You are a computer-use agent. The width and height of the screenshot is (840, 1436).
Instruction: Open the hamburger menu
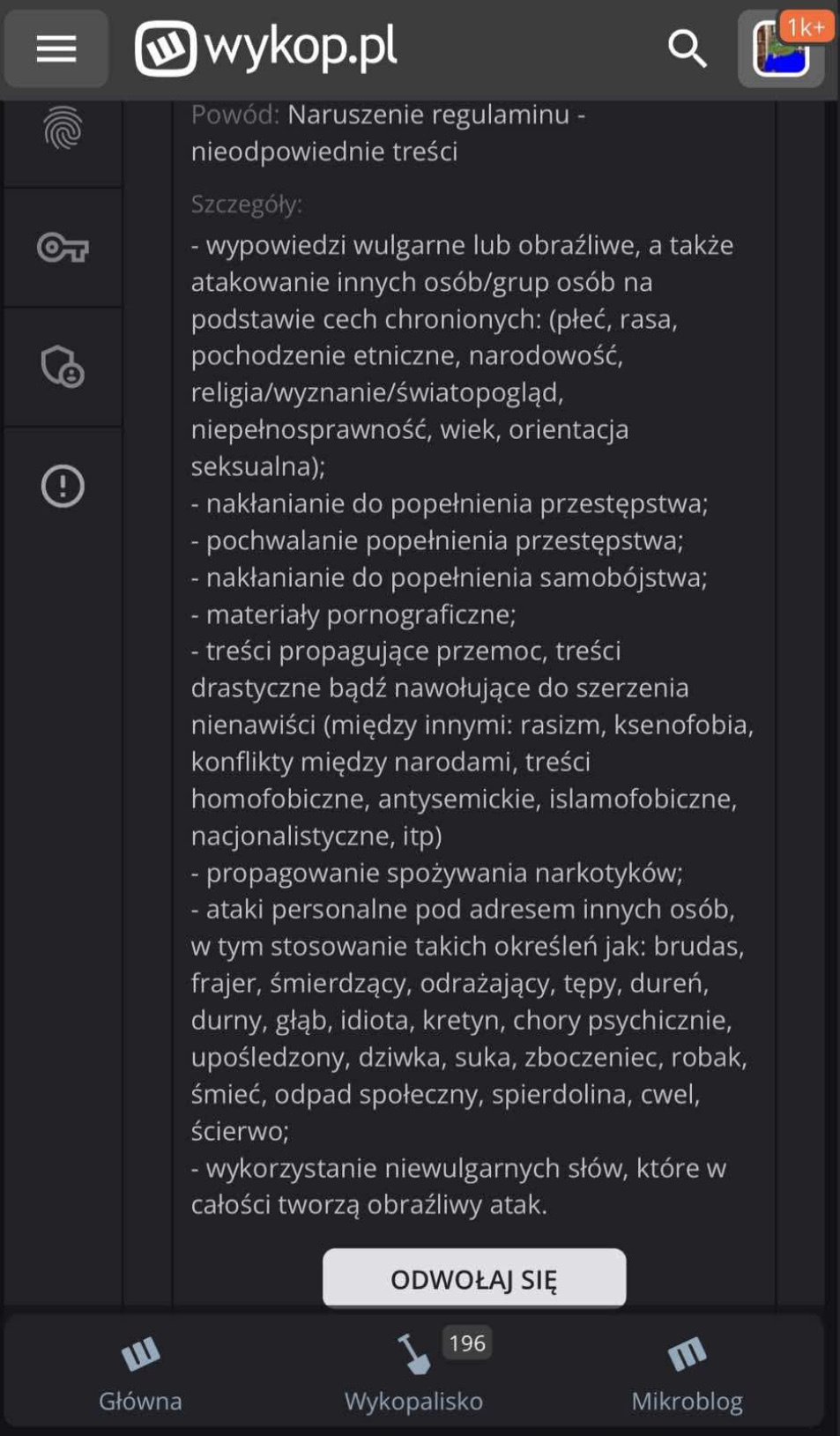tap(56, 48)
